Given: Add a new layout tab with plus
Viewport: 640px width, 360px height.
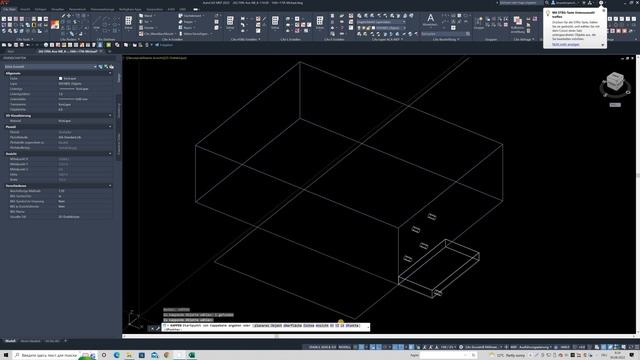Looking at the screenshot, I should [65, 341].
